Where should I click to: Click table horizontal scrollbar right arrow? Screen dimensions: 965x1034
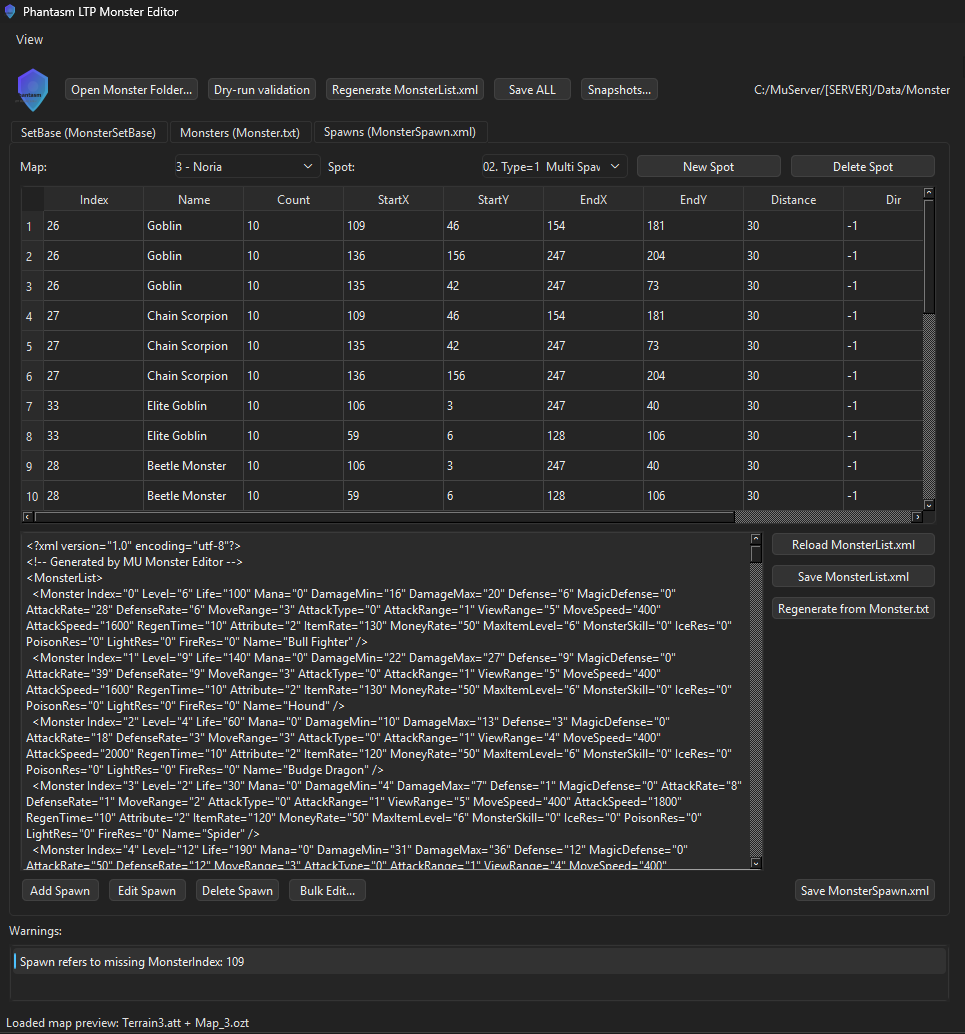pyautogui.click(x=917, y=517)
